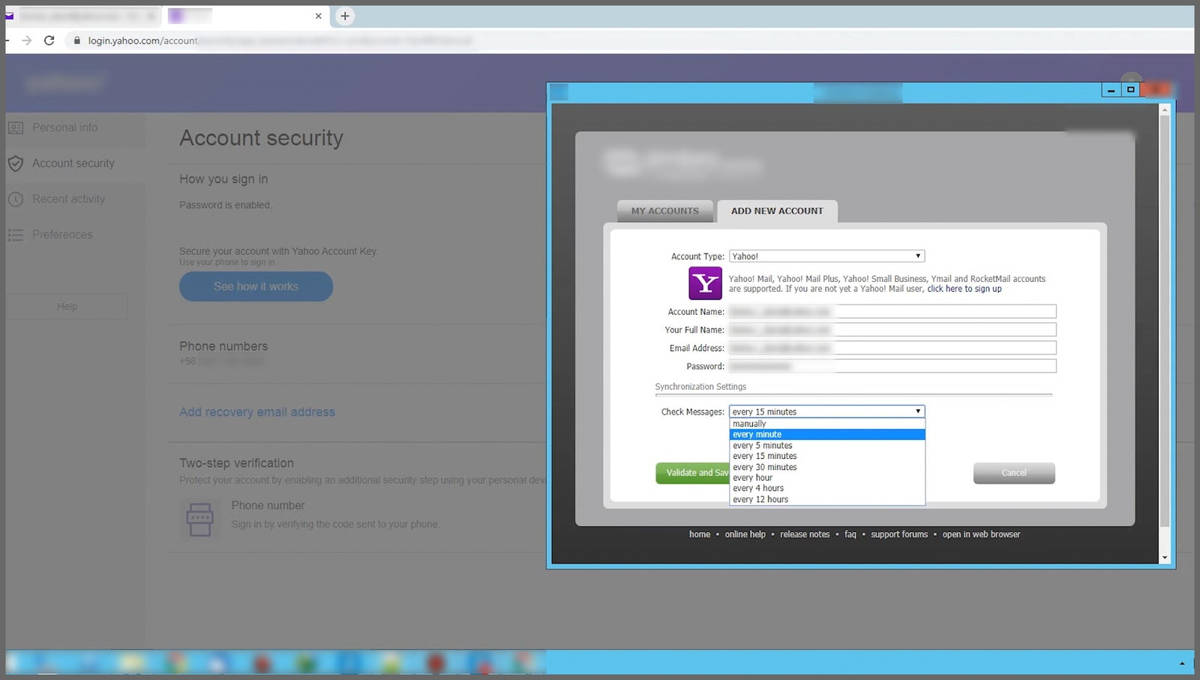1200x680 pixels.
Task: Click the address bar padlock icon
Action: [x=76, y=41]
